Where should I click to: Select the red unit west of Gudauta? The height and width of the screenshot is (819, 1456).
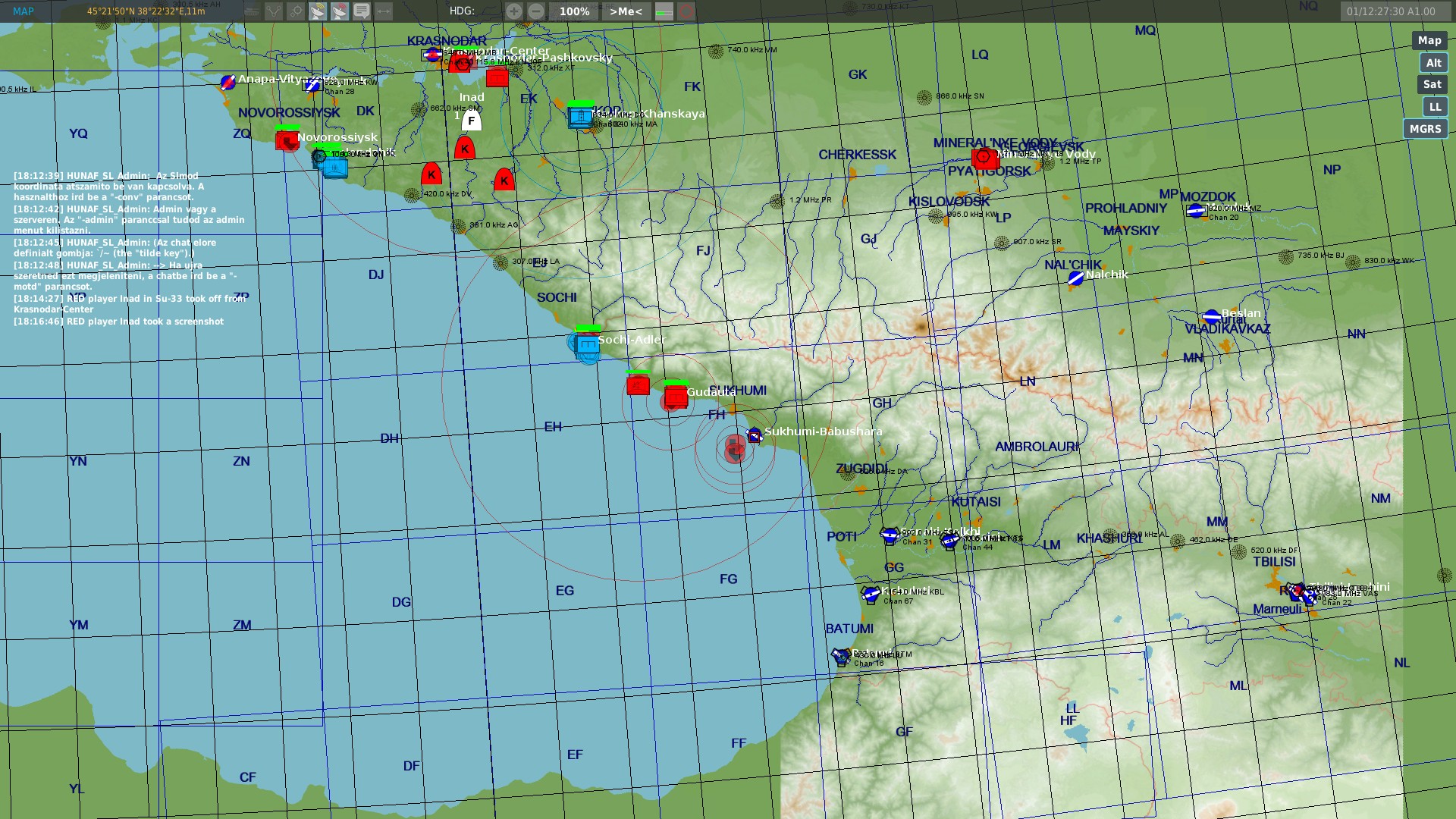point(638,385)
